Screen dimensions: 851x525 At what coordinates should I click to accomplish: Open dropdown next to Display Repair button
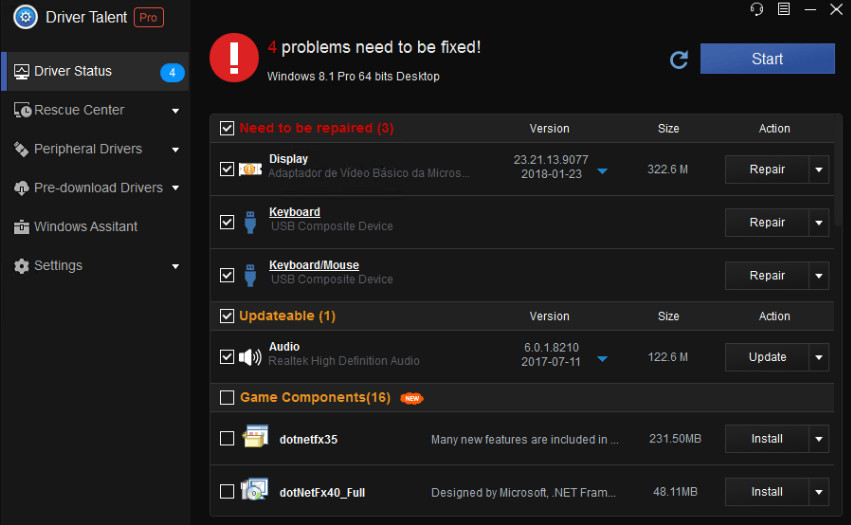coord(819,169)
